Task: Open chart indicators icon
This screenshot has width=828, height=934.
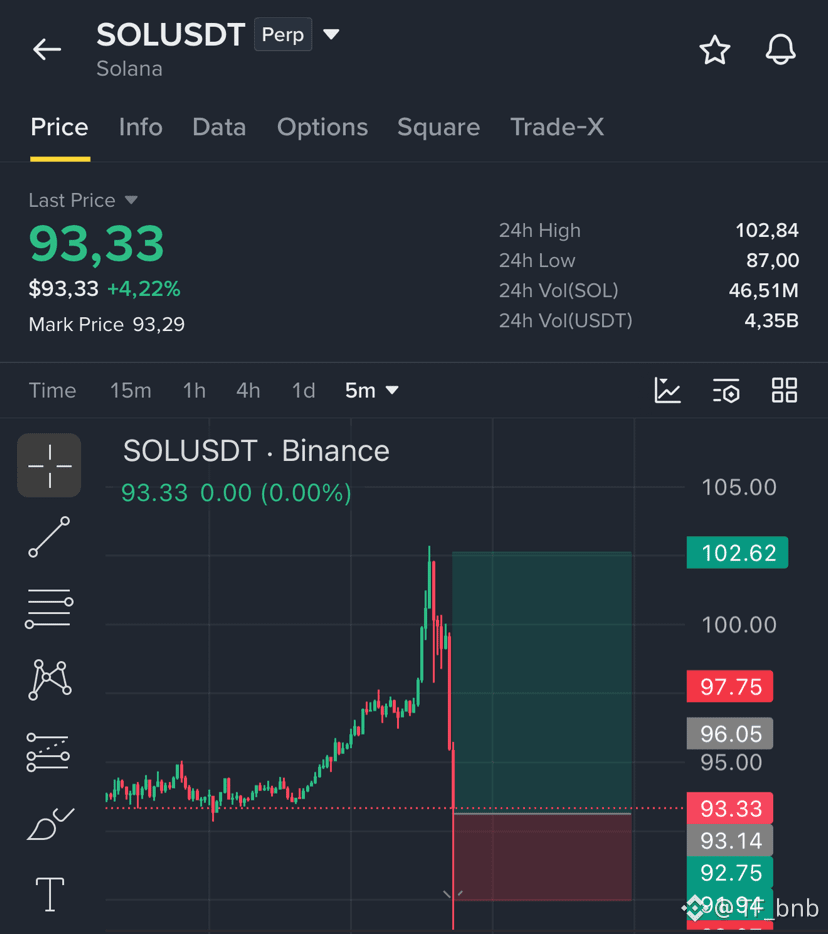Action: point(667,391)
